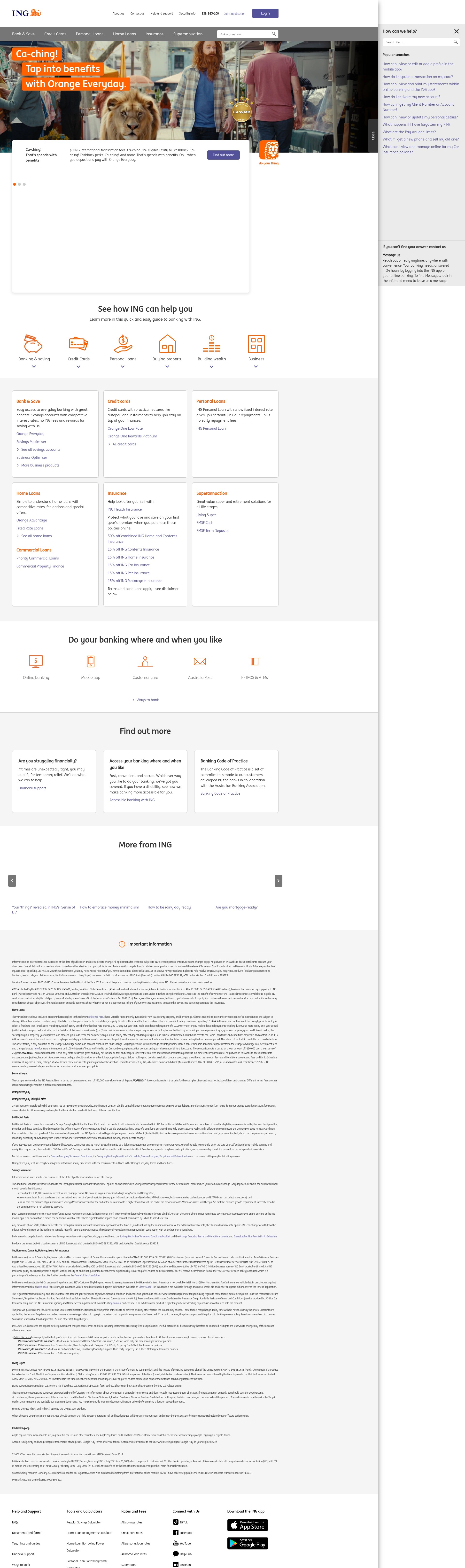Viewport: 465px width, 1568px height.
Task: Open the Facebook icon in footer
Action: coord(175,1532)
